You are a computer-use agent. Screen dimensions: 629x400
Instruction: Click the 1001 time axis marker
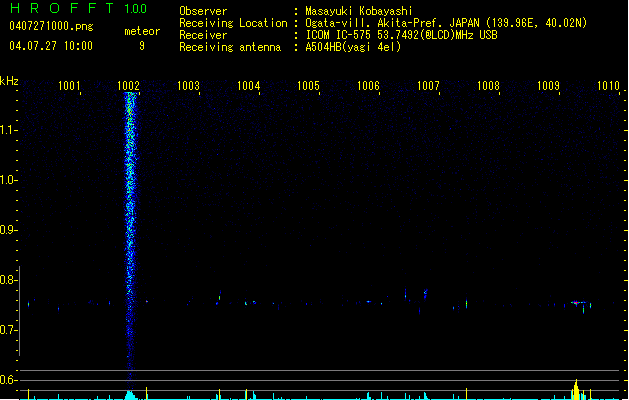(69, 86)
